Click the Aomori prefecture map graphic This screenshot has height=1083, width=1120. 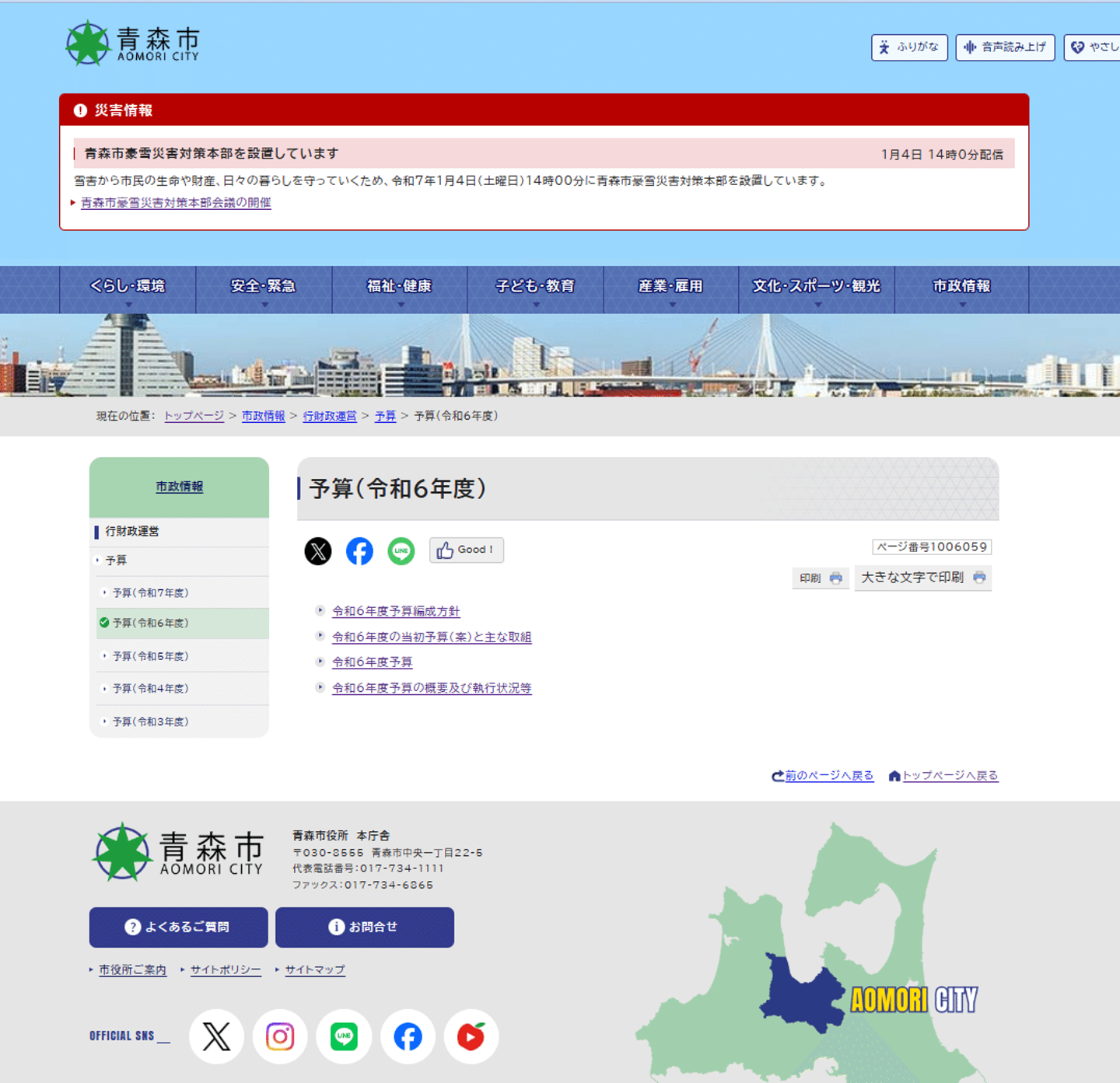809,952
